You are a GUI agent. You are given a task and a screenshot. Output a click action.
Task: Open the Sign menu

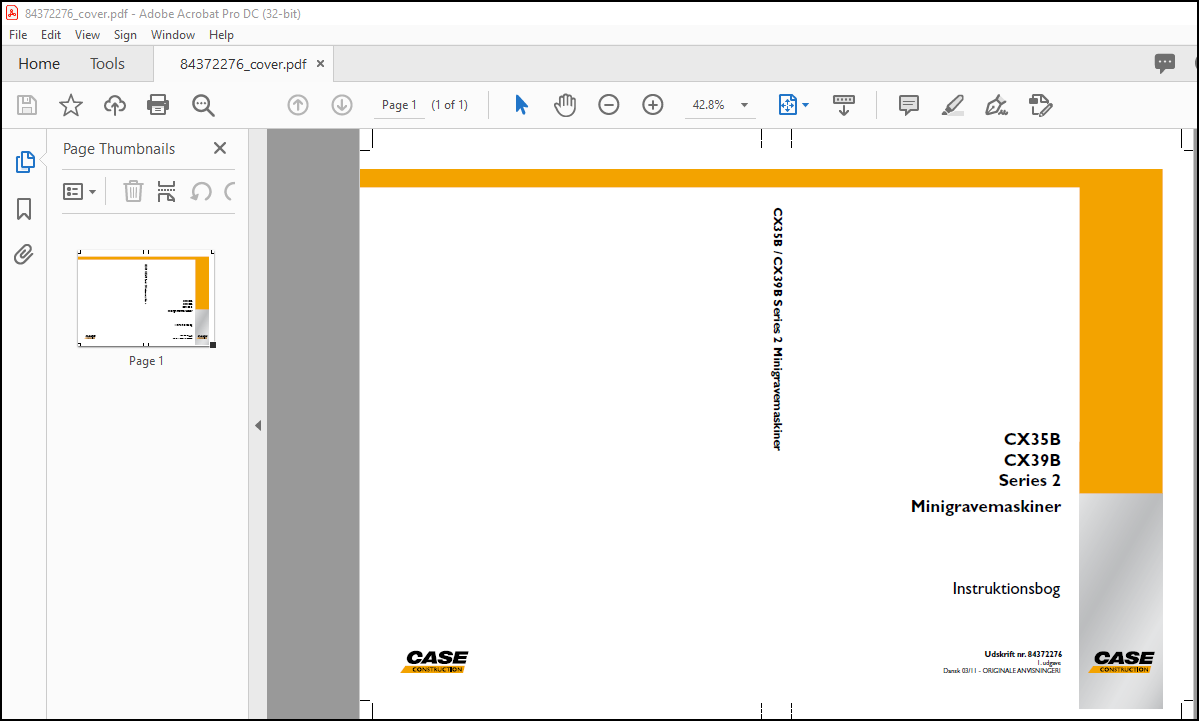point(125,34)
